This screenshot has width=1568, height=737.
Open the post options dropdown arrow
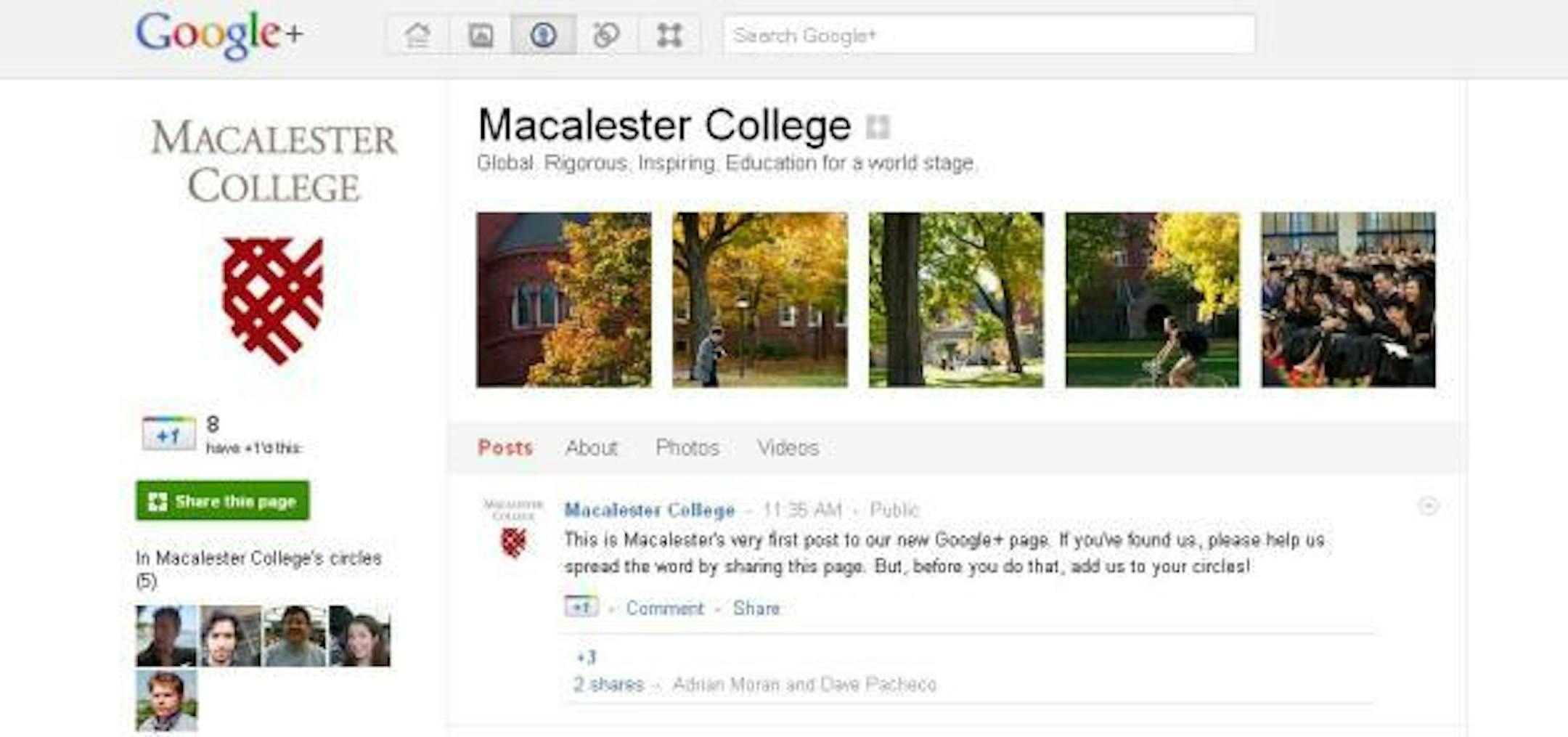pyautogui.click(x=1428, y=506)
